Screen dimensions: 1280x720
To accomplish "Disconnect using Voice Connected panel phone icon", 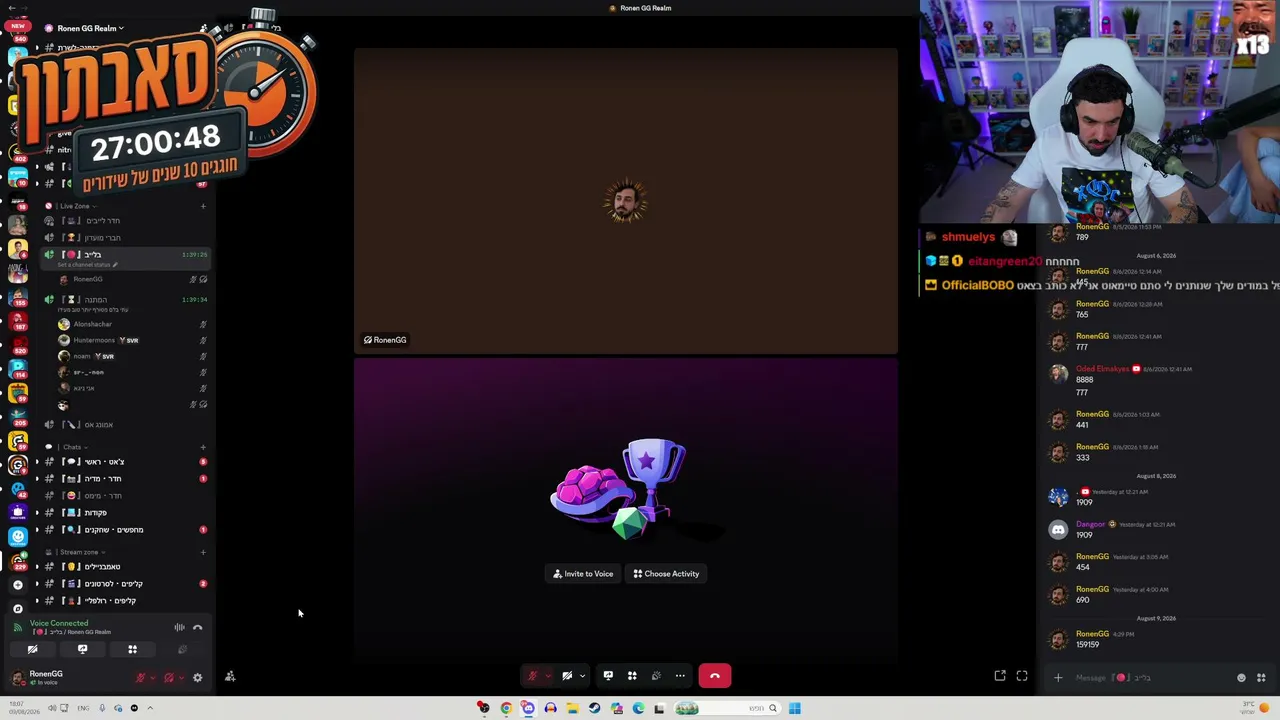I will pos(198,627).
